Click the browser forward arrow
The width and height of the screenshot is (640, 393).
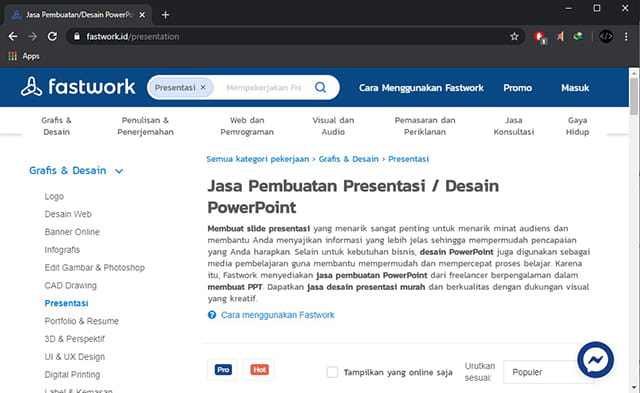pos(32,37)
